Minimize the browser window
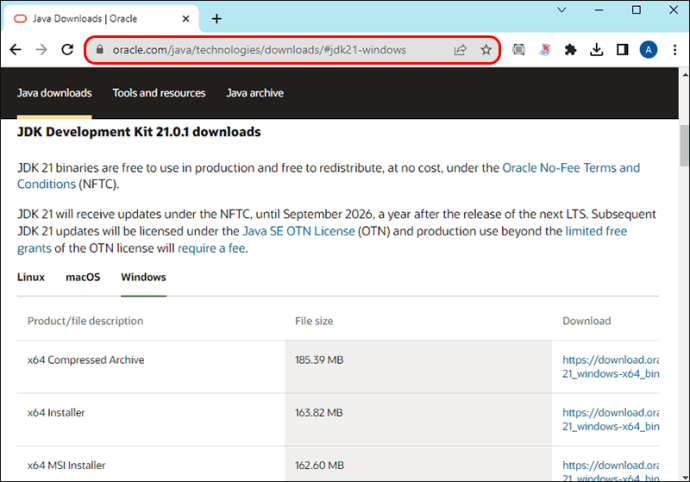The image size is (690, 482). 599,10
